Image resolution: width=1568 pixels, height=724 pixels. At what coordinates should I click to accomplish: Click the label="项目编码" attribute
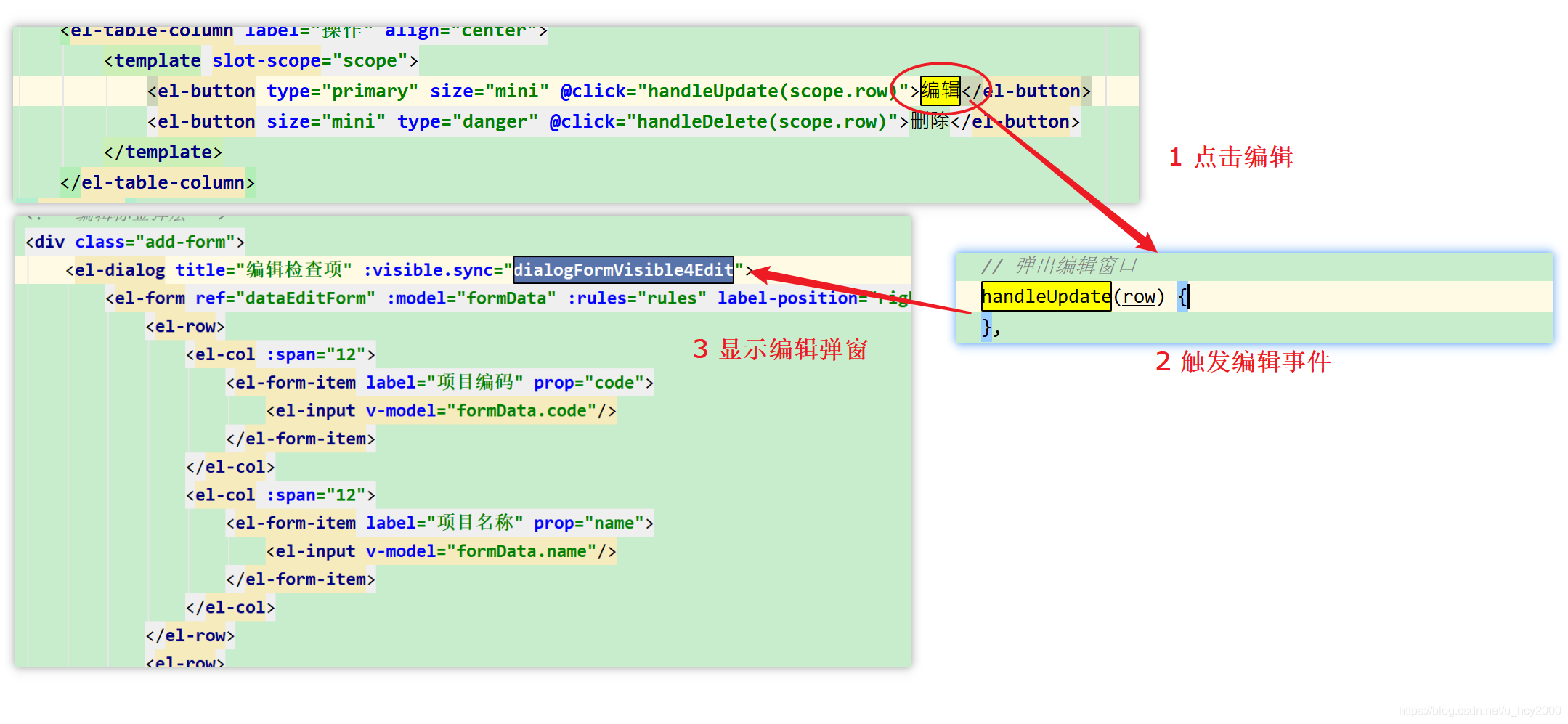point(444,382)
